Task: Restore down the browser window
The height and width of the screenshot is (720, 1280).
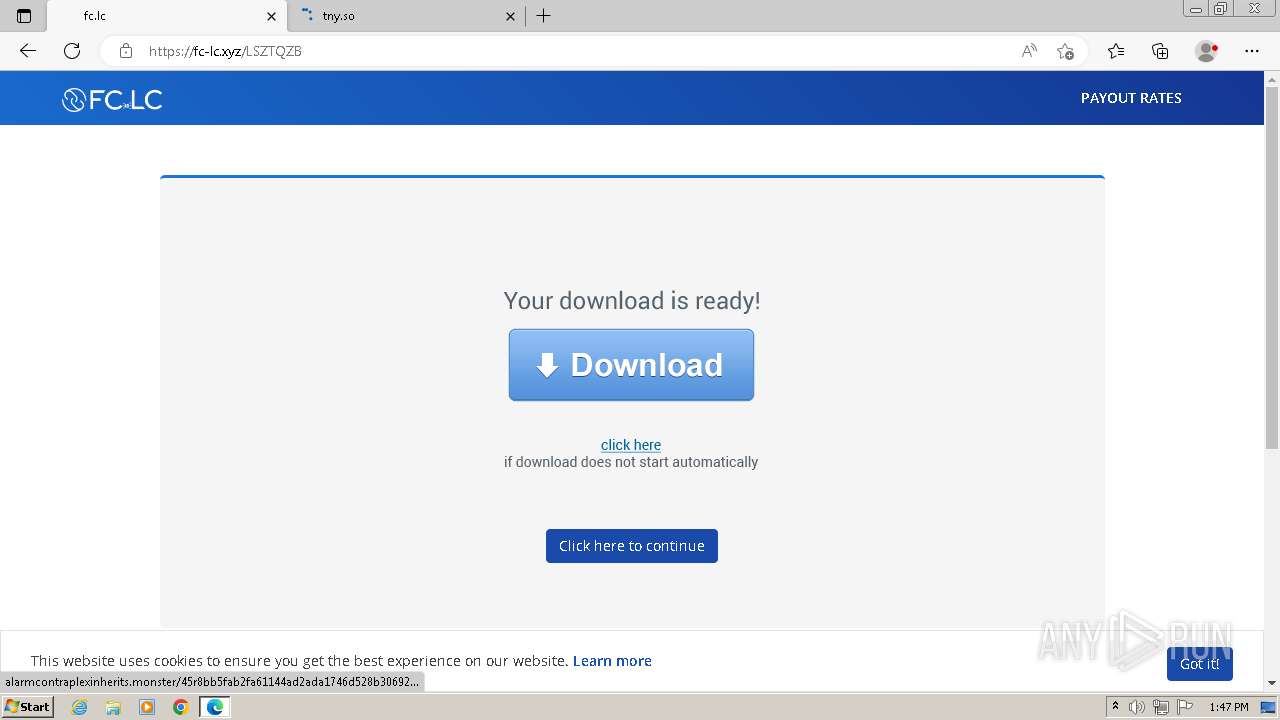Action: point(1221,9)
